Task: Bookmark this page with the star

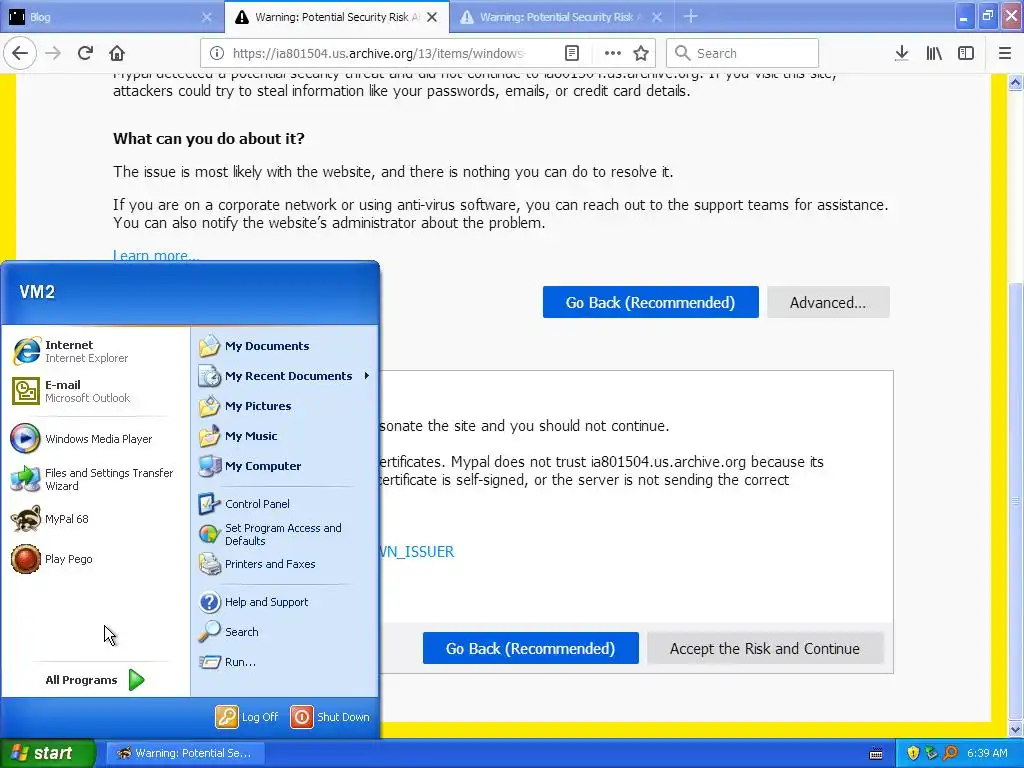Action: pyautogui.click(x=641, y=53)
